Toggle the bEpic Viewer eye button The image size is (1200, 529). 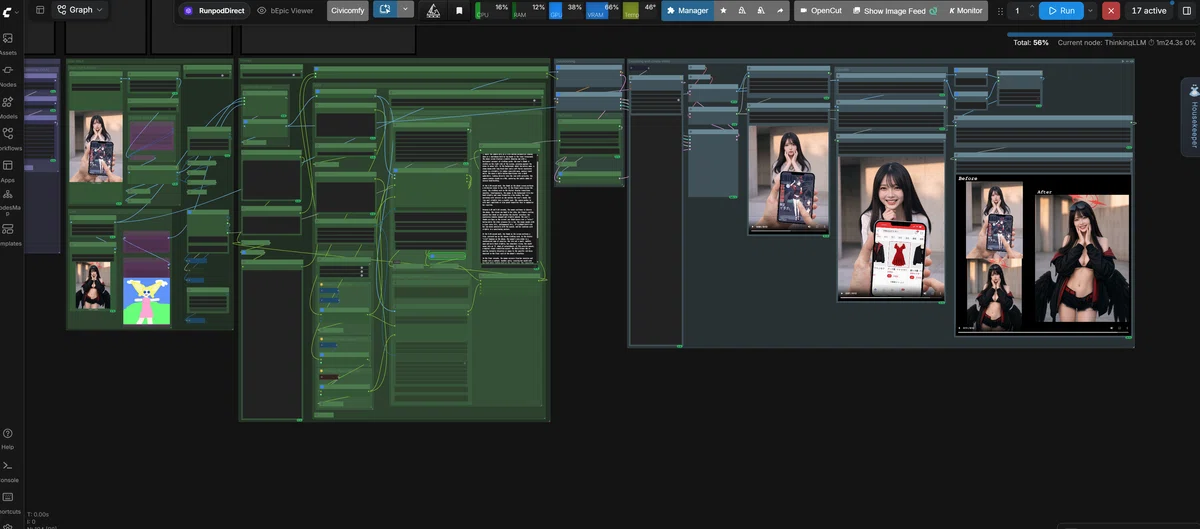(x=285, y=11)
